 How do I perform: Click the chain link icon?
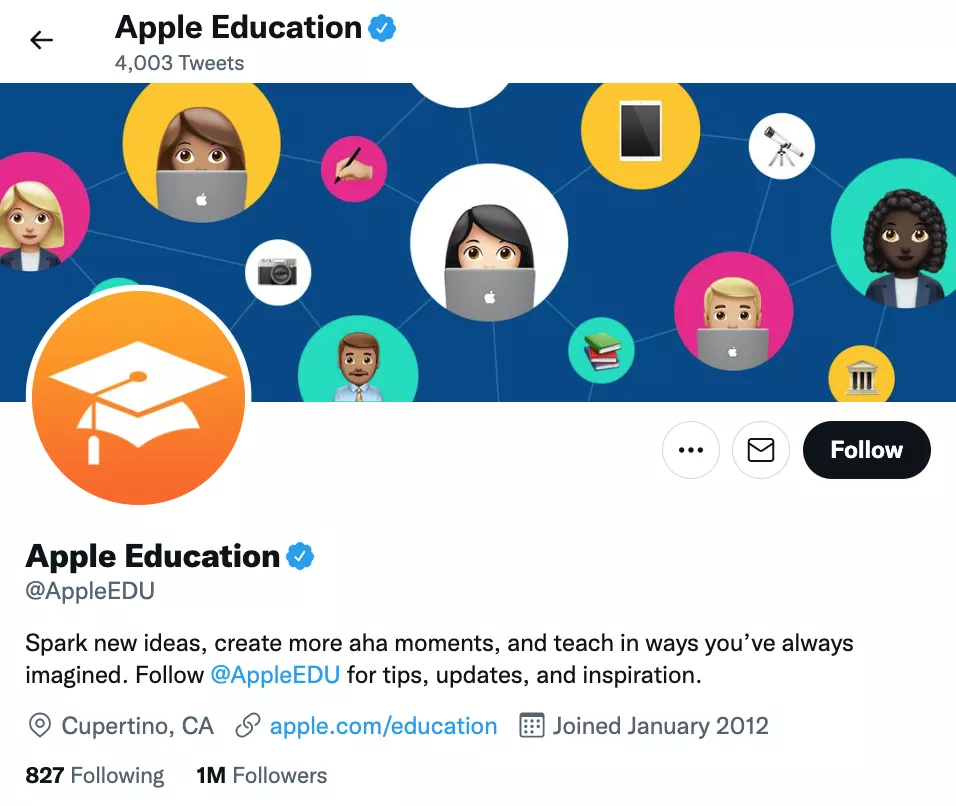pos(248,726)
